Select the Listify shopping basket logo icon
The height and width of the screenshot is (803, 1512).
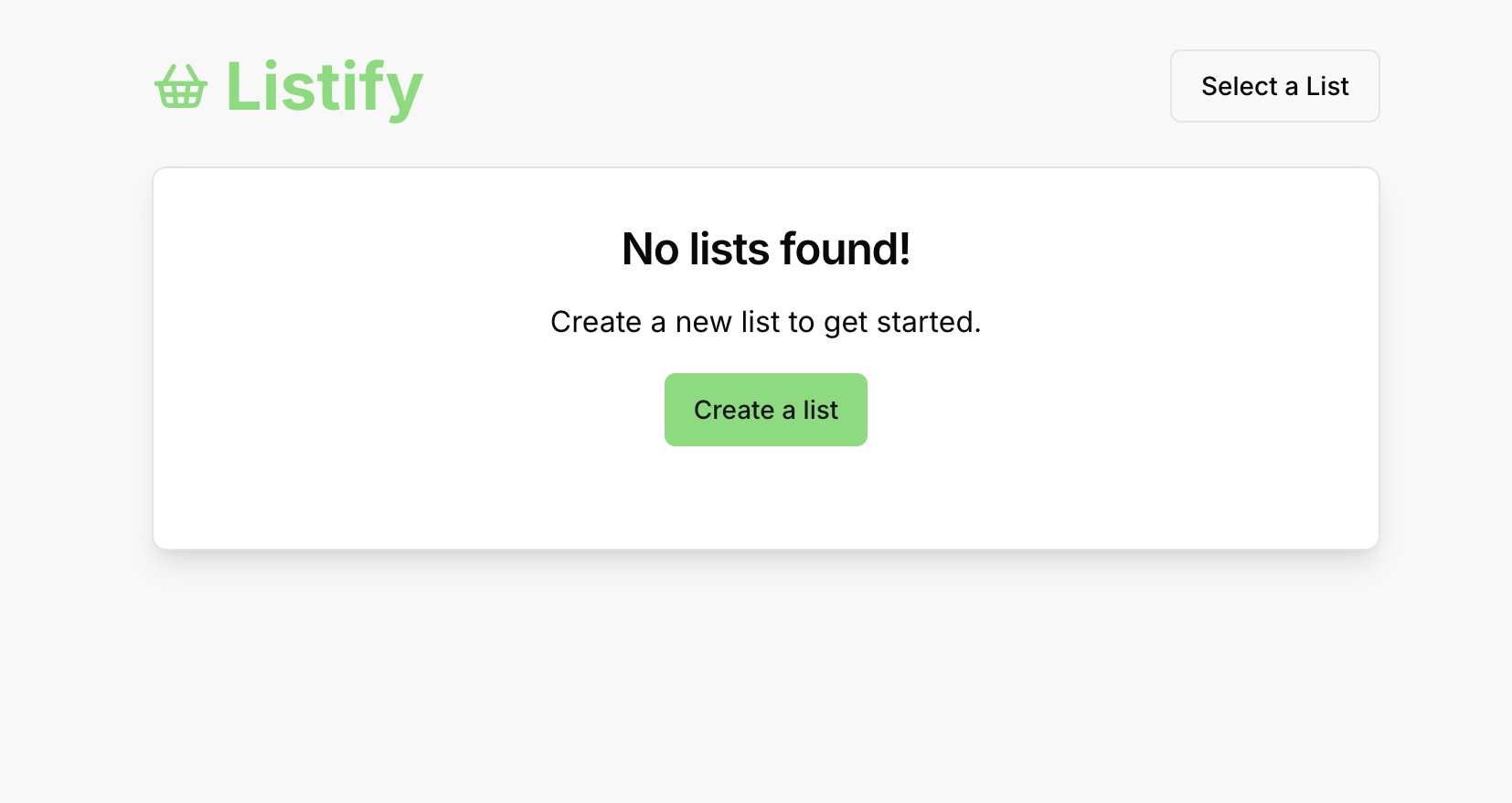click(x=180, y=88)
